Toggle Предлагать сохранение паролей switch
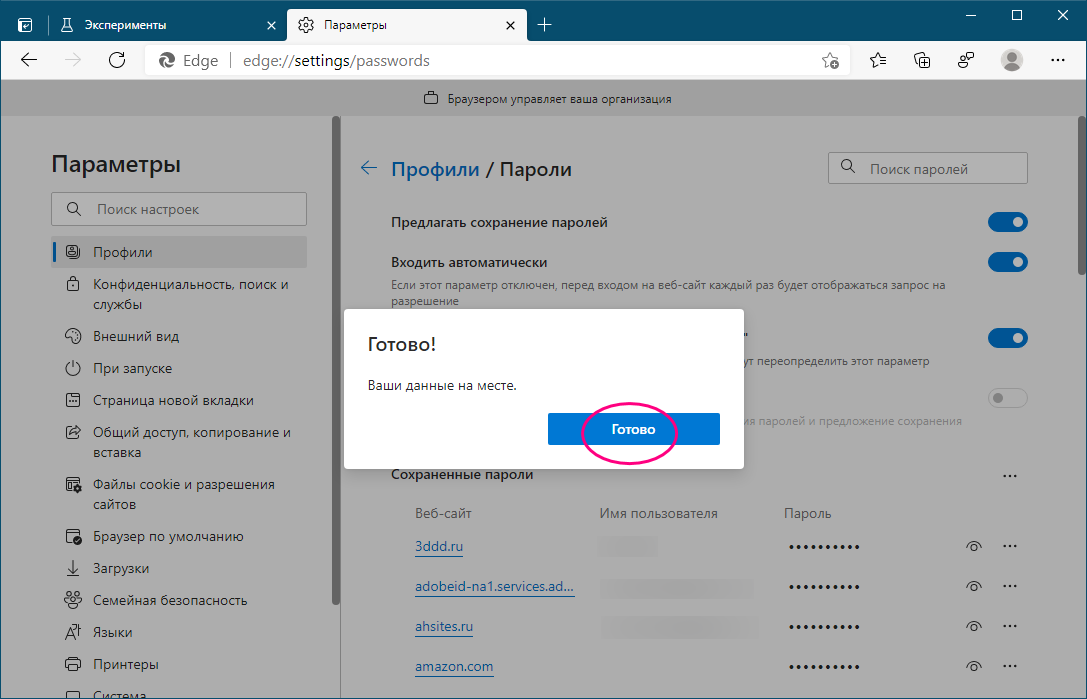Screen dimensions: 1087x699 tap(1007, 222)
